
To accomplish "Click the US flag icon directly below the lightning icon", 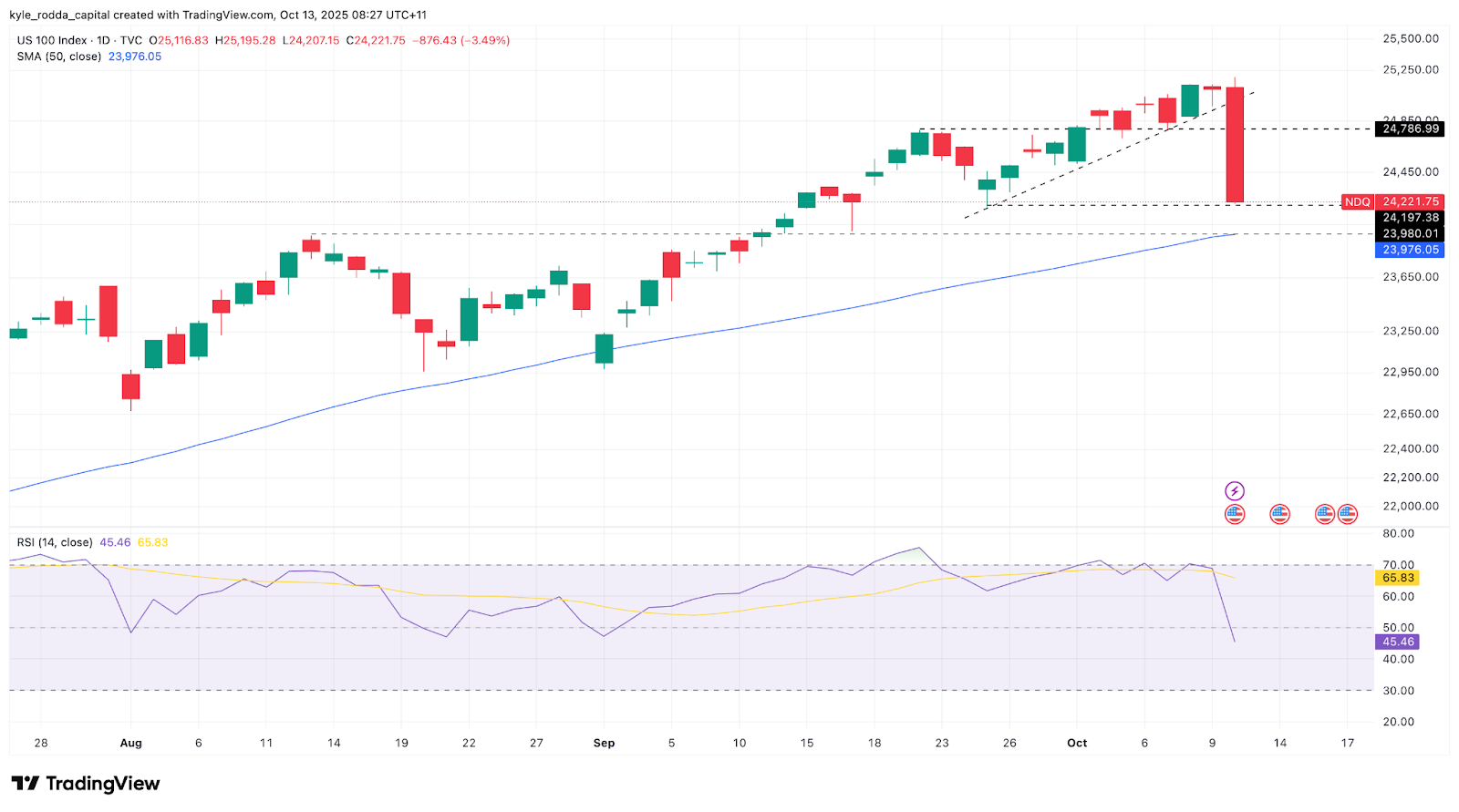I will point(1234,514).
